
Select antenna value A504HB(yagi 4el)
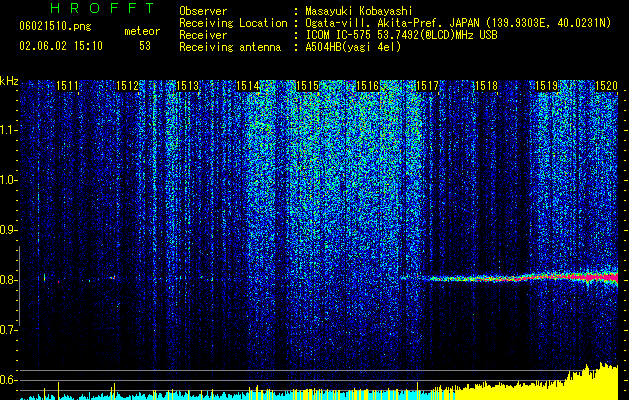[x=353, y=47]
